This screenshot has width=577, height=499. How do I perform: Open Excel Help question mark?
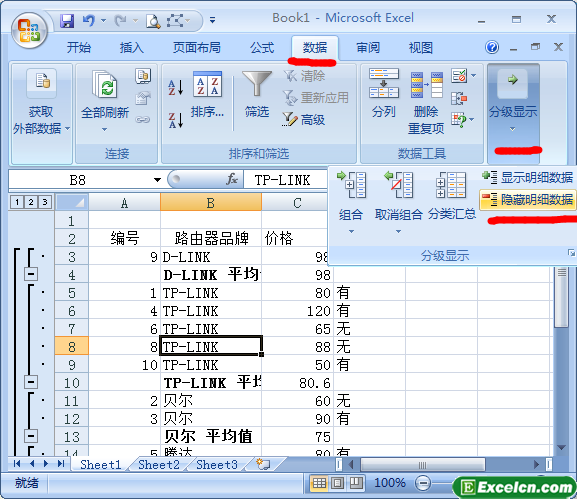pyautogui.click(x=492, y=47)
